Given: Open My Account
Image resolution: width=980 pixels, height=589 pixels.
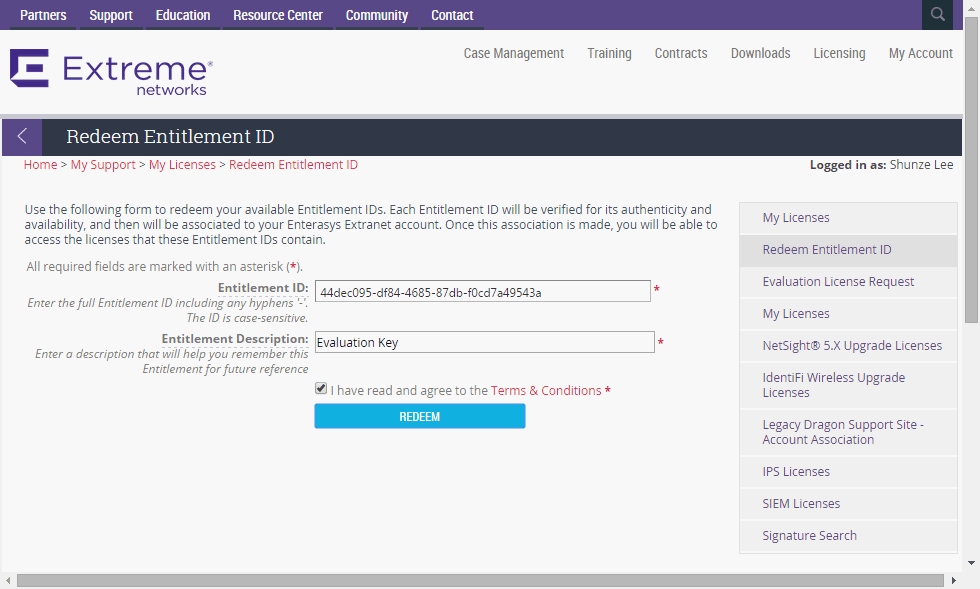Looking at the screenshot, I should (x=921, y=54).
